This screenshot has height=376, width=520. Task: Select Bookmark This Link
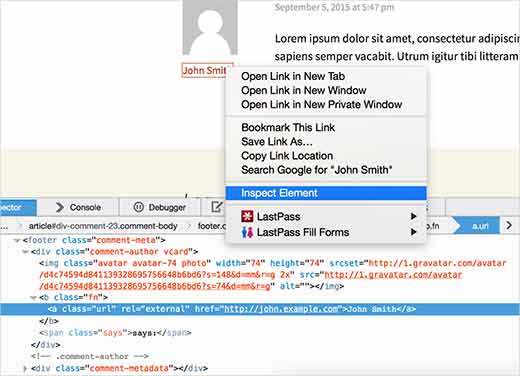288,127
